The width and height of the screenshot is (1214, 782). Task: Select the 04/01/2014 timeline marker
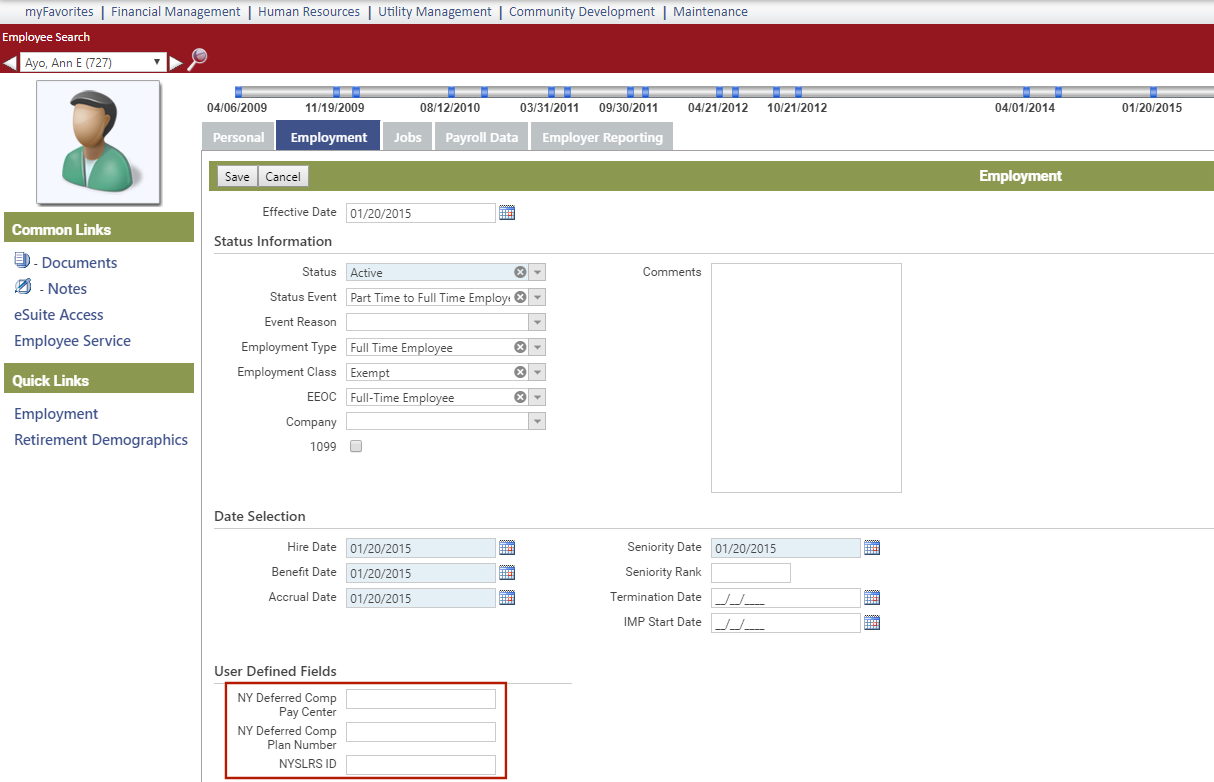point(1026,92)
